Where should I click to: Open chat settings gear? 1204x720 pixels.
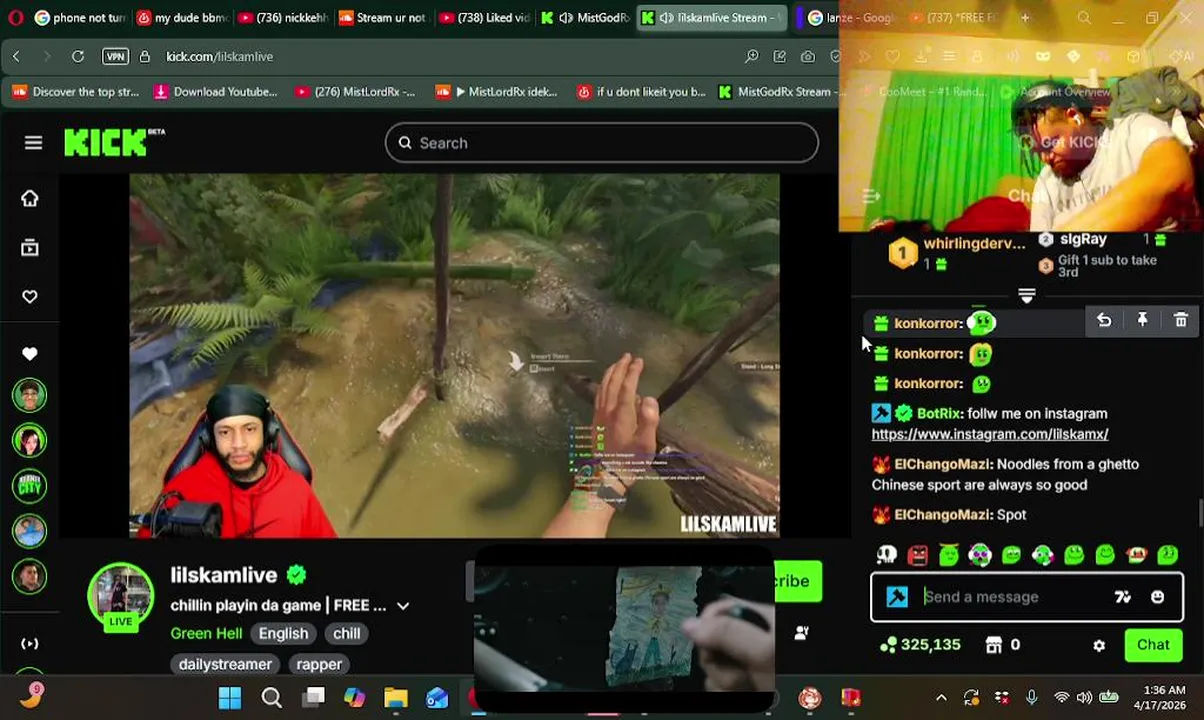(x=1099, y=646)
